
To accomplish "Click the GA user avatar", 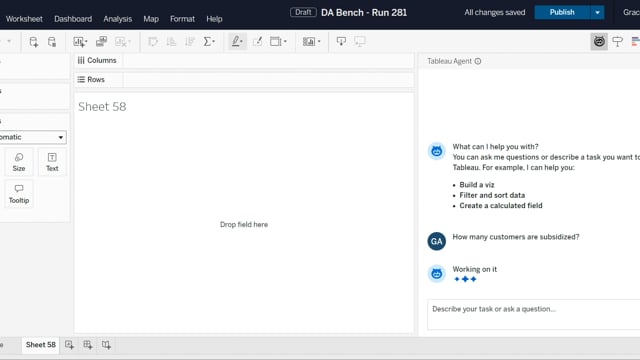I will coord(436,241).
